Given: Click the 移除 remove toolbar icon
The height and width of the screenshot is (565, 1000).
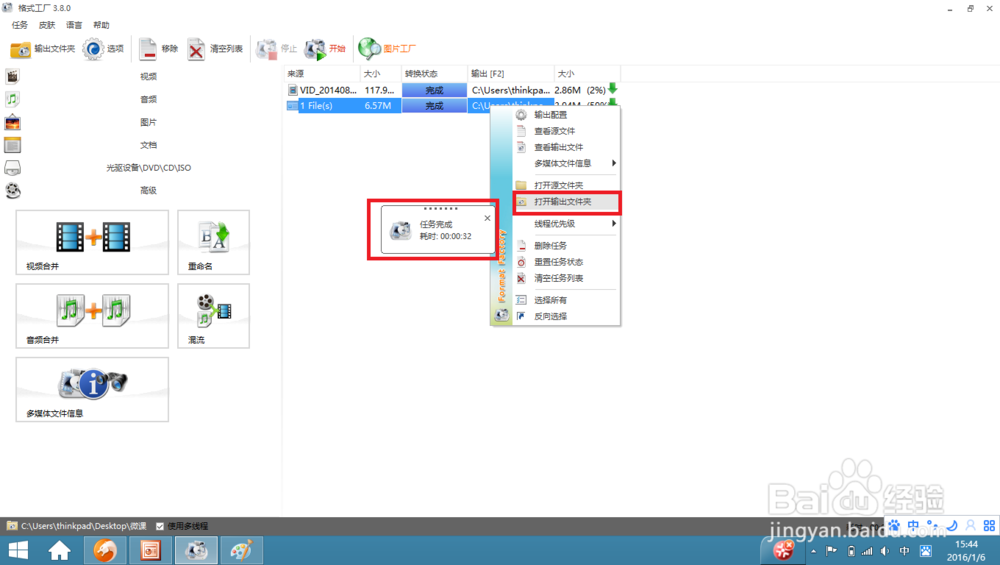Looking at the screenshot, I should click(x=159, y=48).
